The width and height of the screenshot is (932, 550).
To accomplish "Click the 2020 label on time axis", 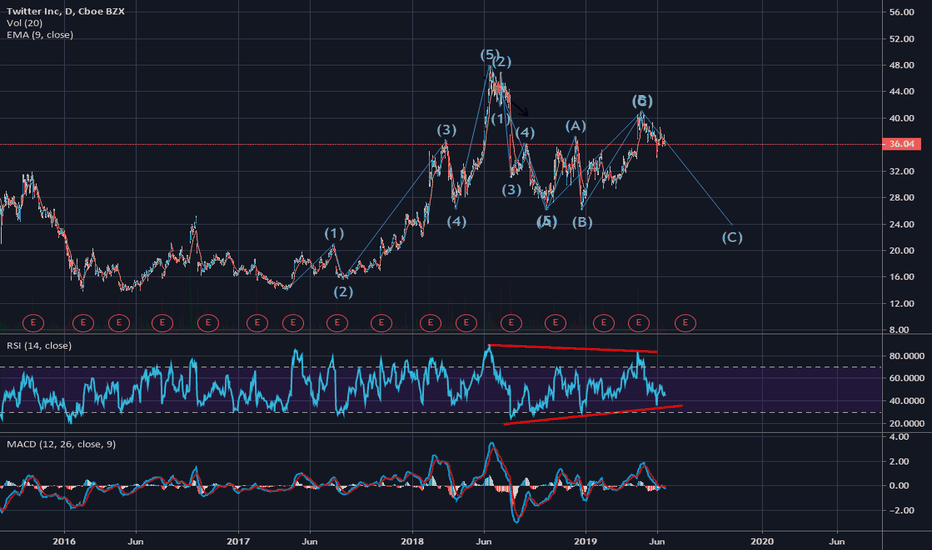I will pos(762,541).
